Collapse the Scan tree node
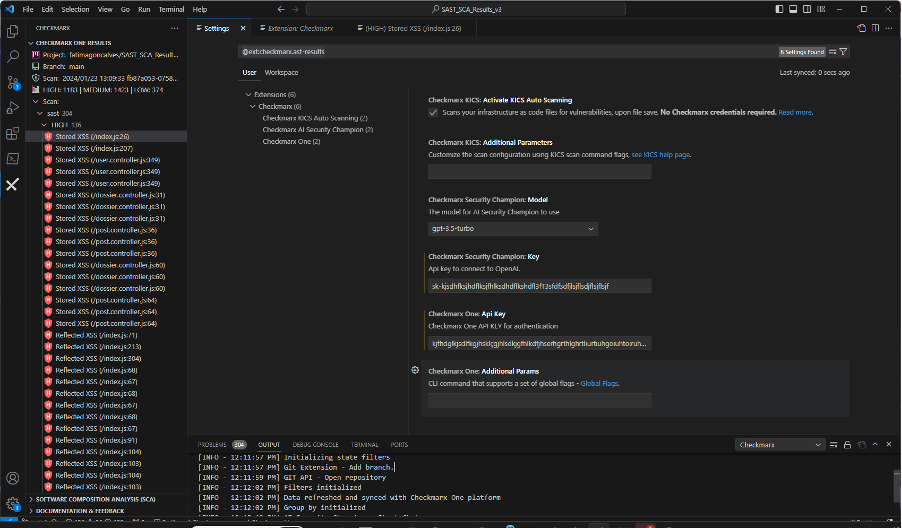Viewport: 902px width, 528px height. coord(36,101)
